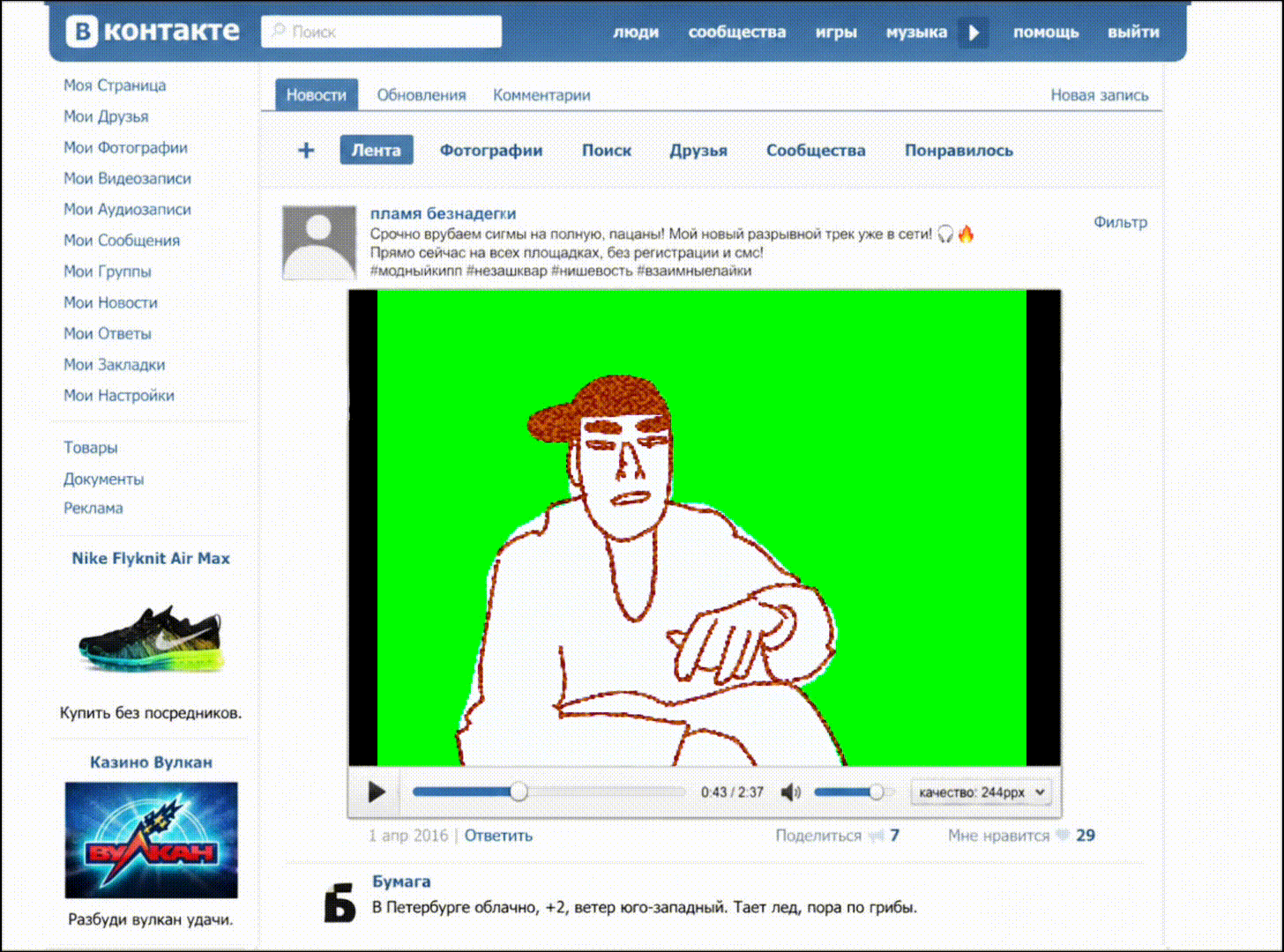Click the Nike sneaker ad image
The height and width of the screenshot is (952, 1284).
click(x=150, y=639)
